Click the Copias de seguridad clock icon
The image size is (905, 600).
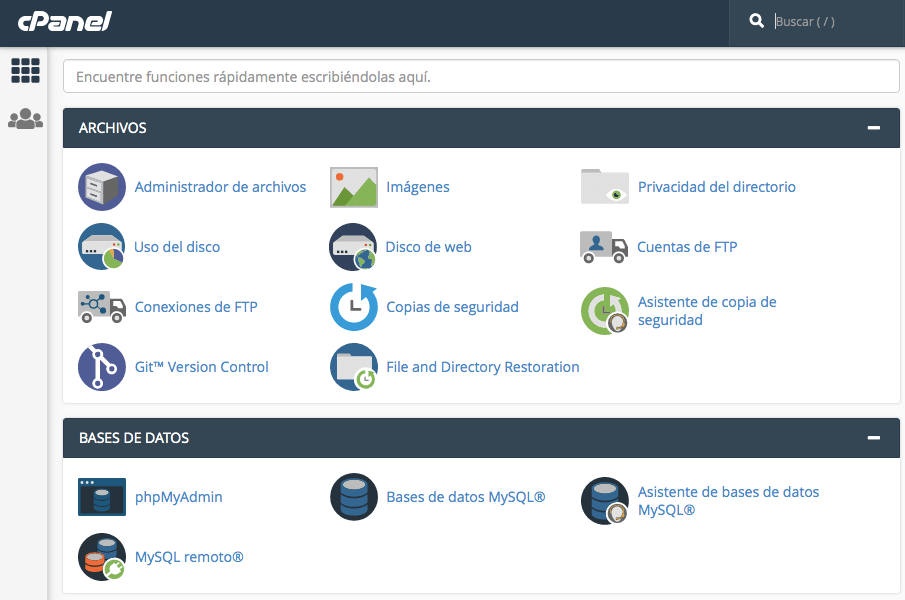pyautogui.click(x=353, y=307)
